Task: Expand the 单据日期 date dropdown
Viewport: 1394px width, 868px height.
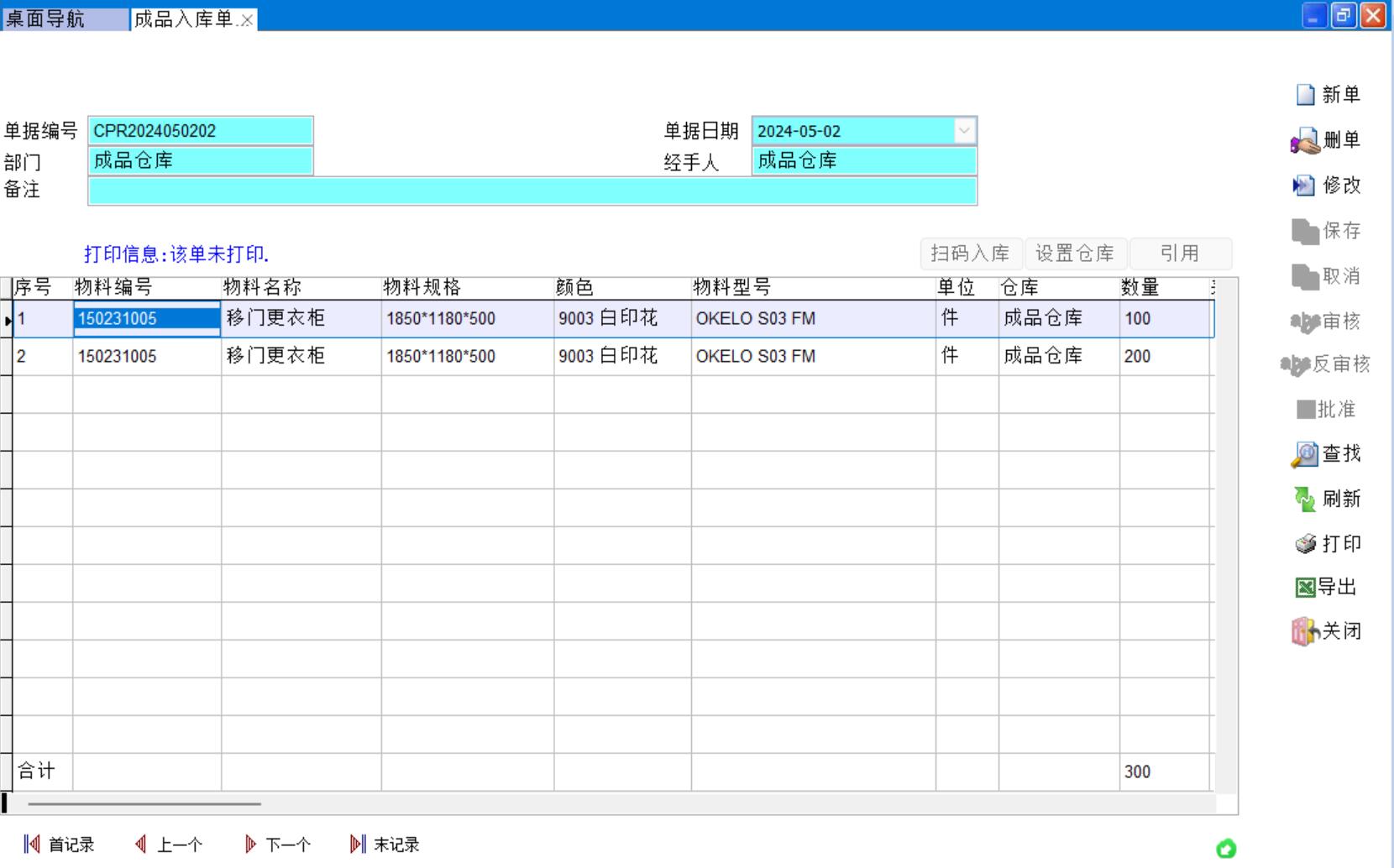Action: pos(964,131)
